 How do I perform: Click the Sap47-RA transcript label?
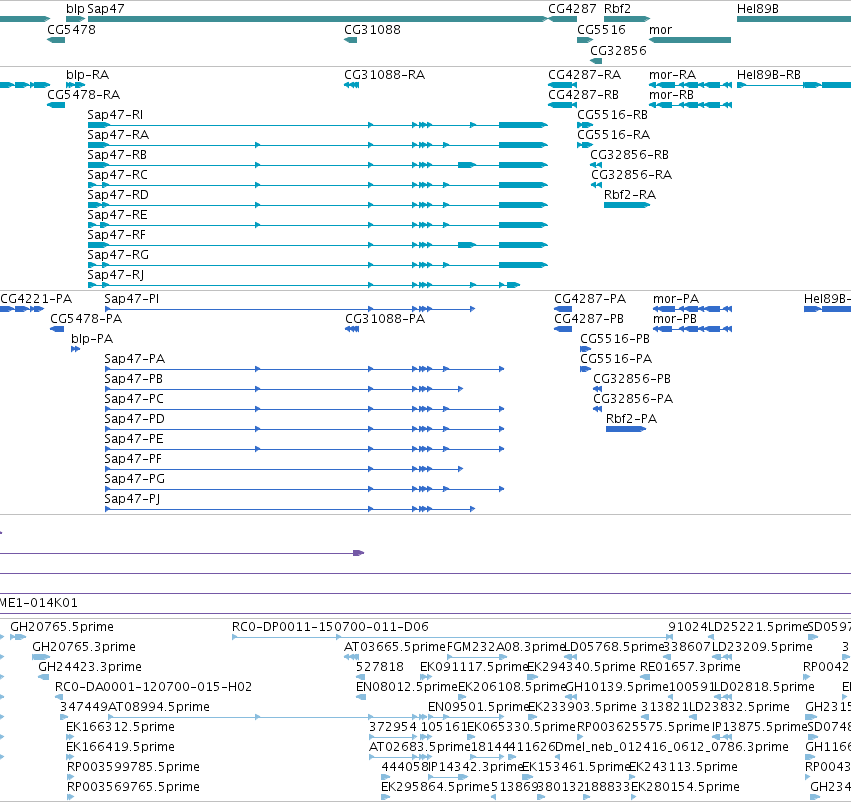(x=118, y=135)
